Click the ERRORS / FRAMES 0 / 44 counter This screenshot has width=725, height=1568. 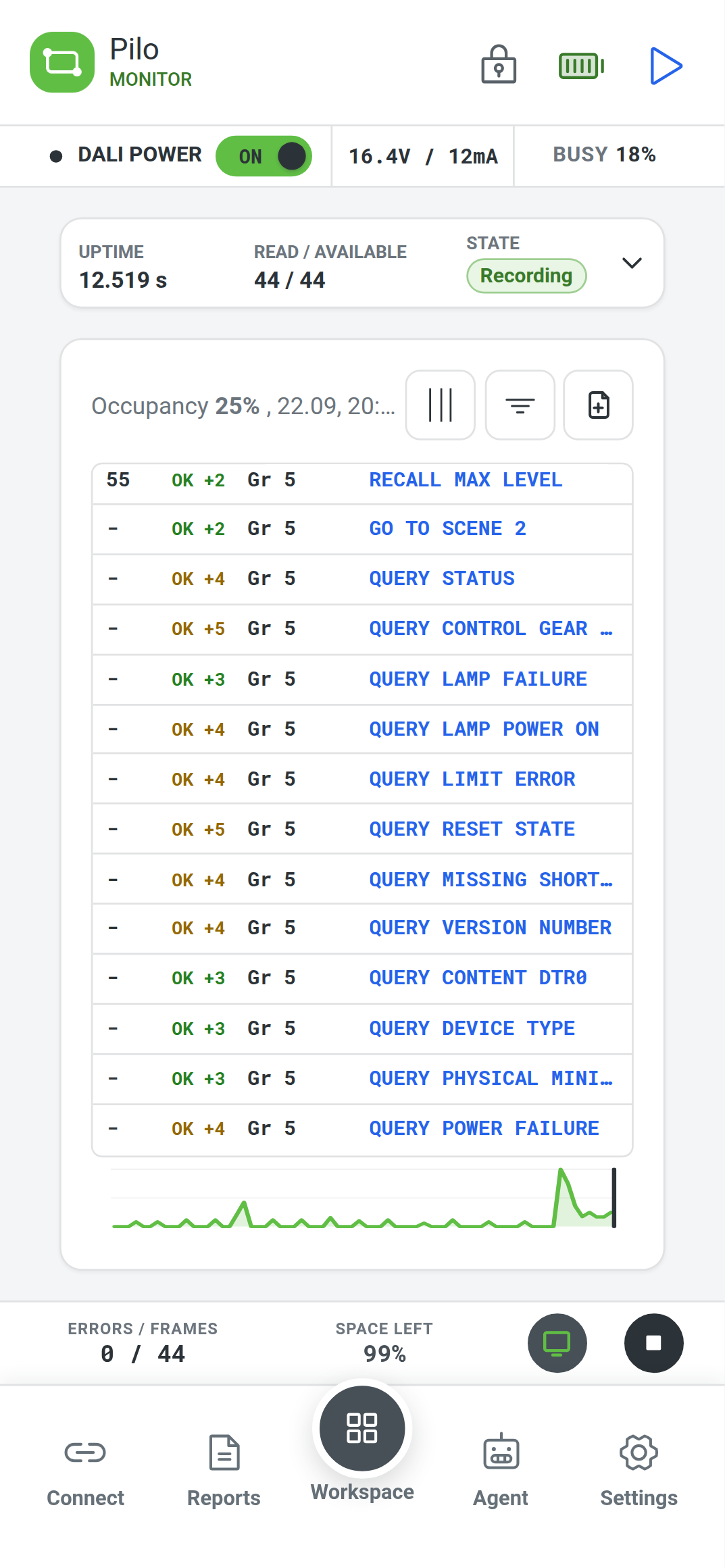143,1342
